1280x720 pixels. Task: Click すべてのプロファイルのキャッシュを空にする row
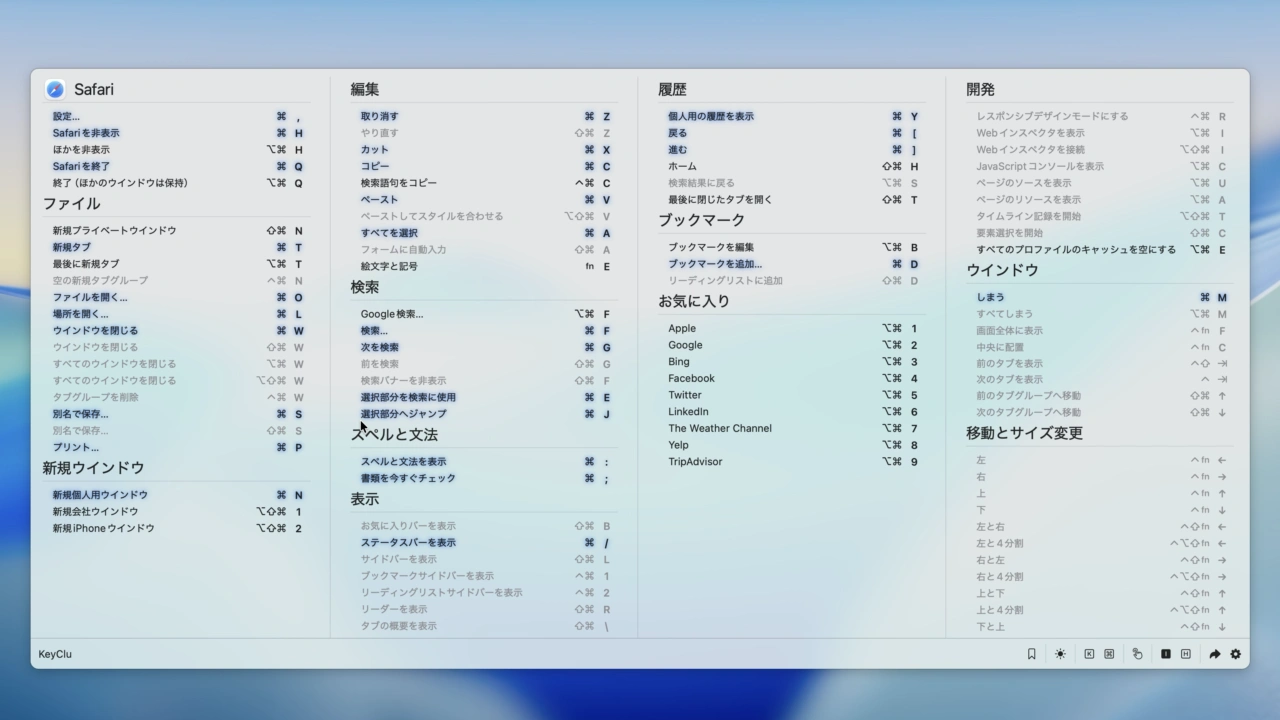(x=1102, y=249)
